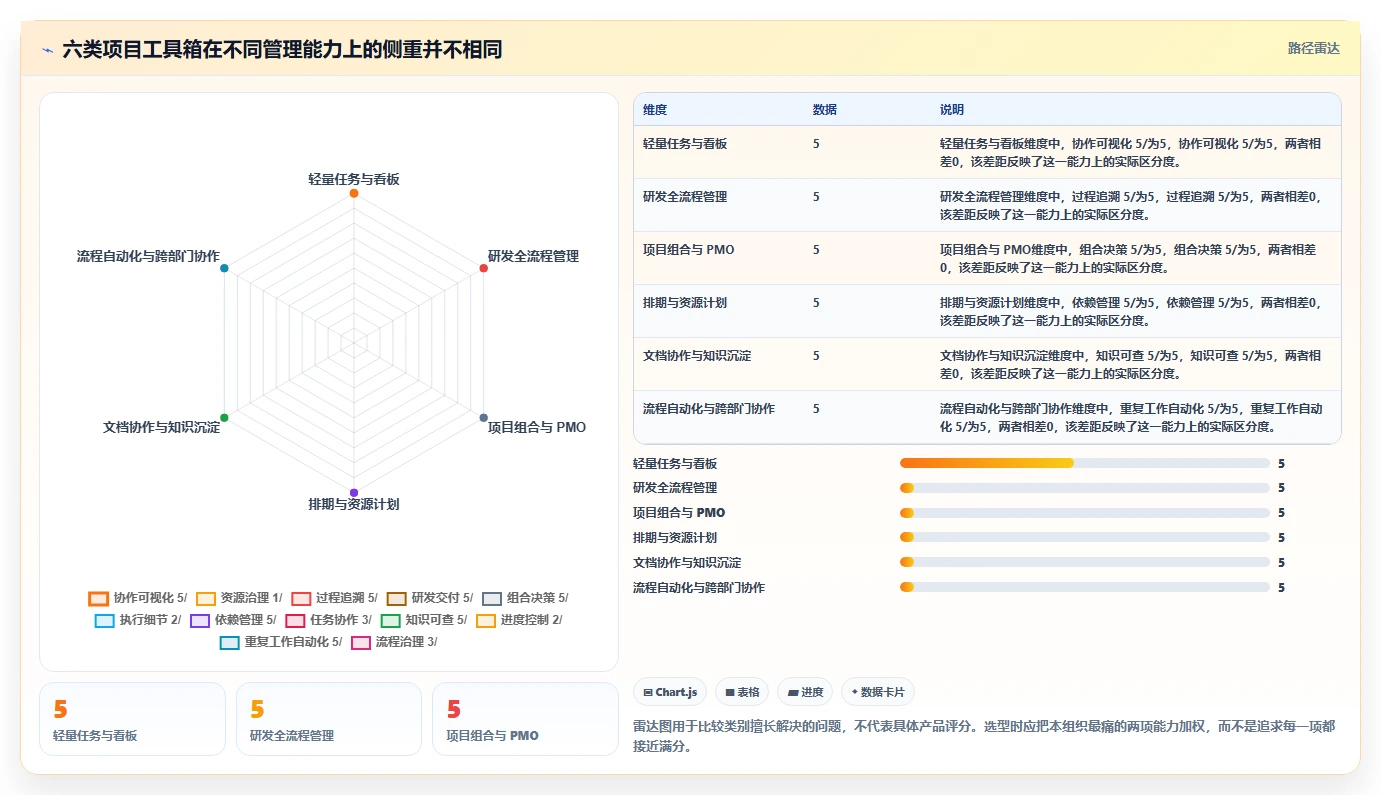Select the 轻量任务与看板 table row name
This screenshot has width=1381, height=795.
[x=685, y=143]
